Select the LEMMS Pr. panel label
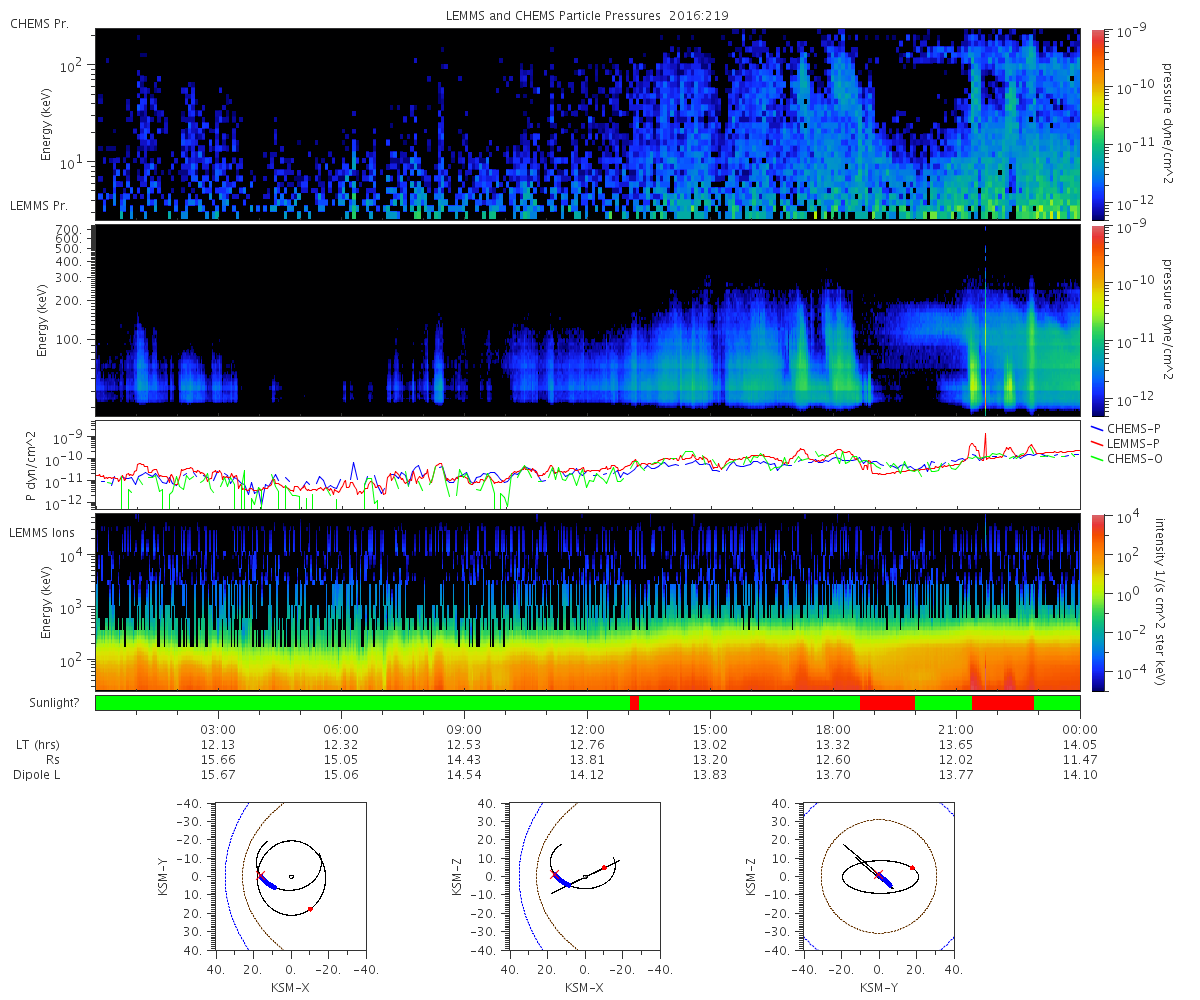 coord(39,205)
